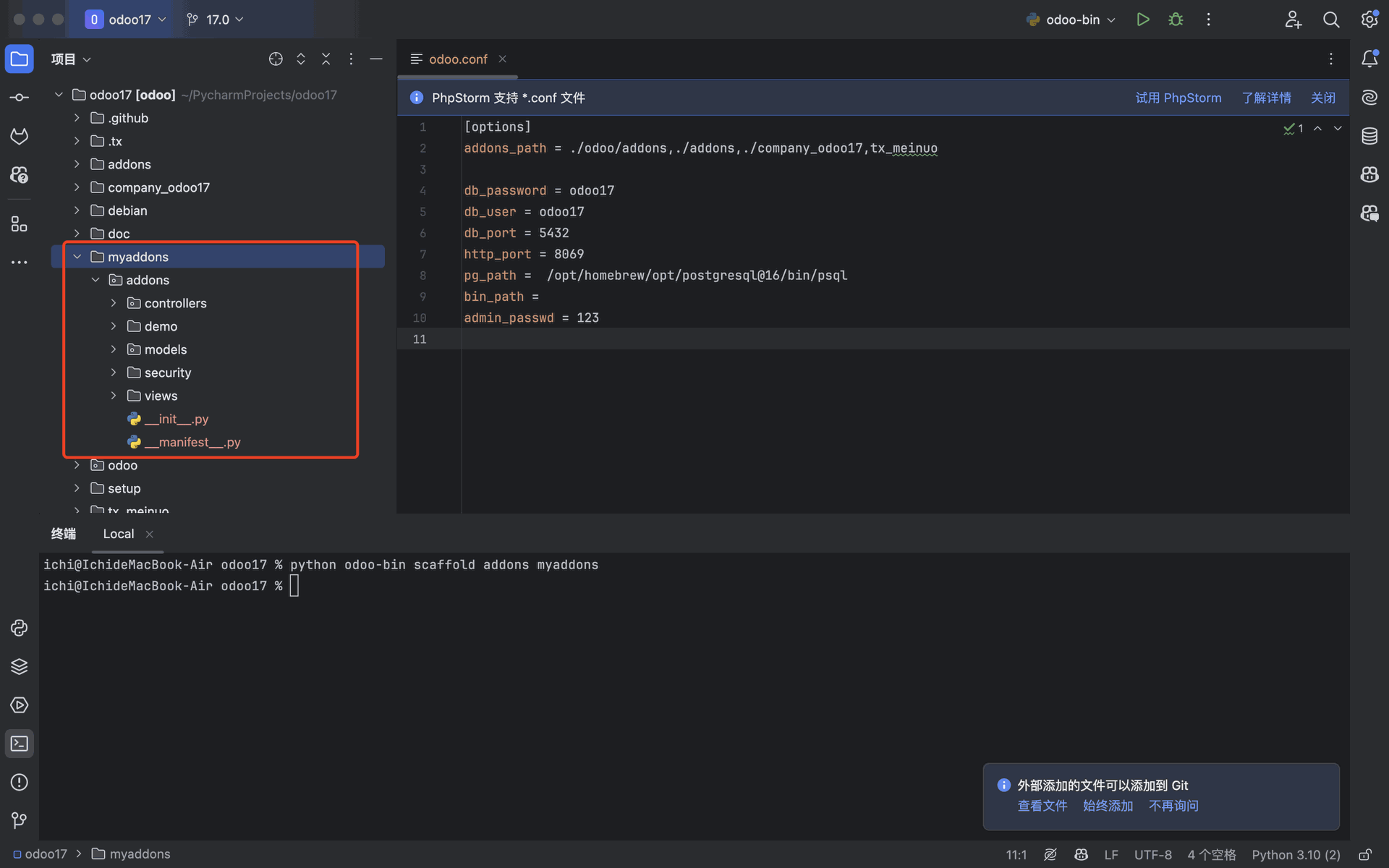
Task: Select the Local terminal tab
Action: pyautogui.click(x=119, y=534)
